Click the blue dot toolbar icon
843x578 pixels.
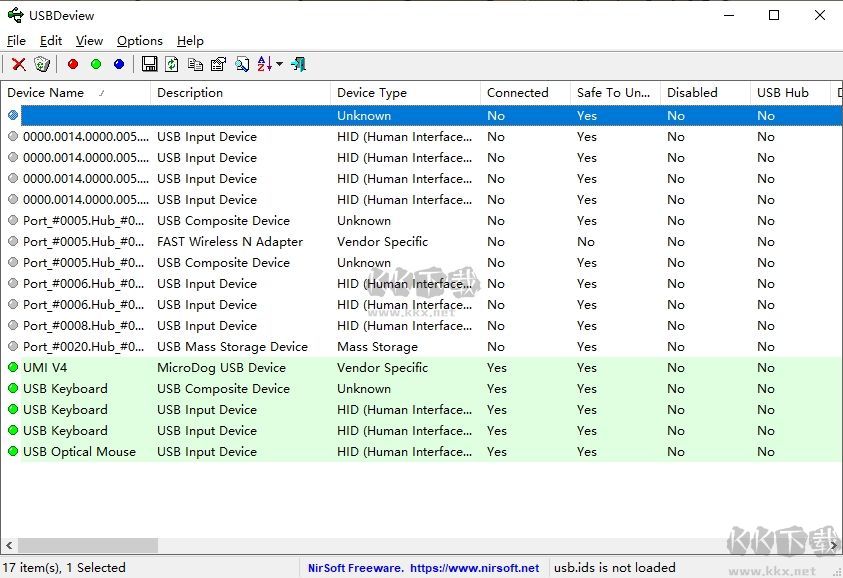119,65
